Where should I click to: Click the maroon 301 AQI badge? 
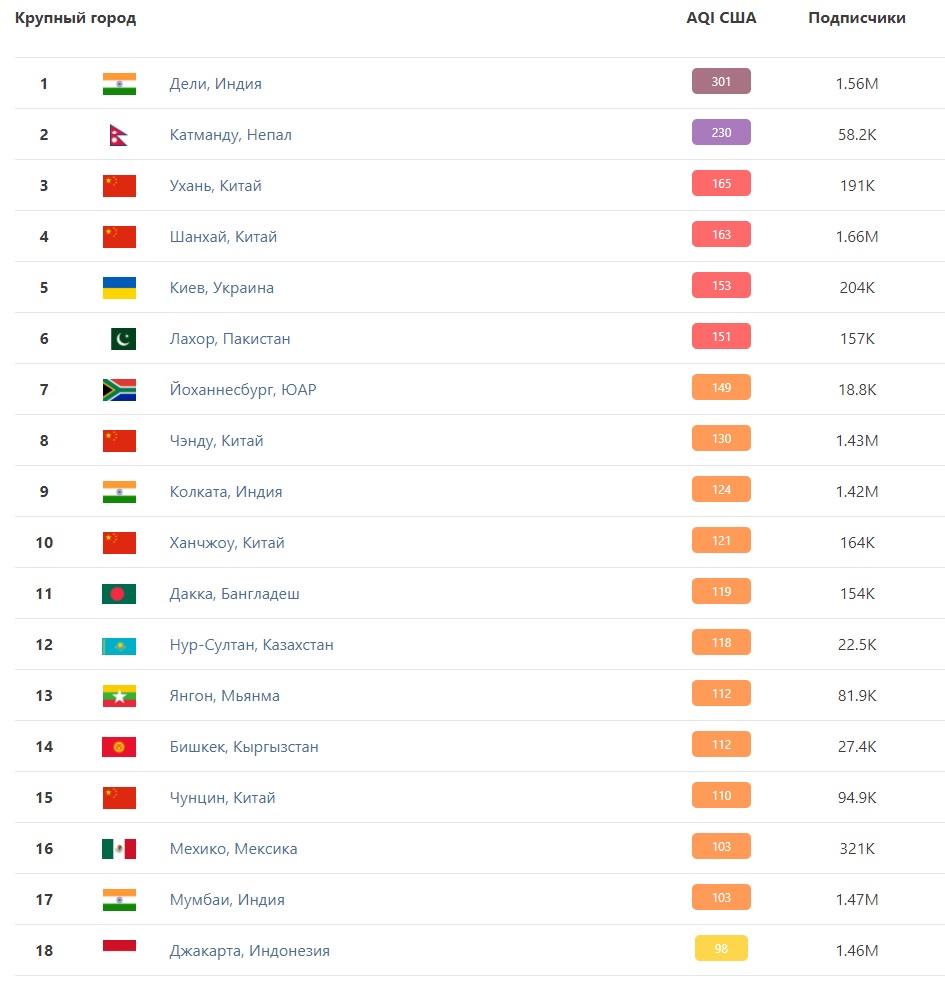pos(721,81)
